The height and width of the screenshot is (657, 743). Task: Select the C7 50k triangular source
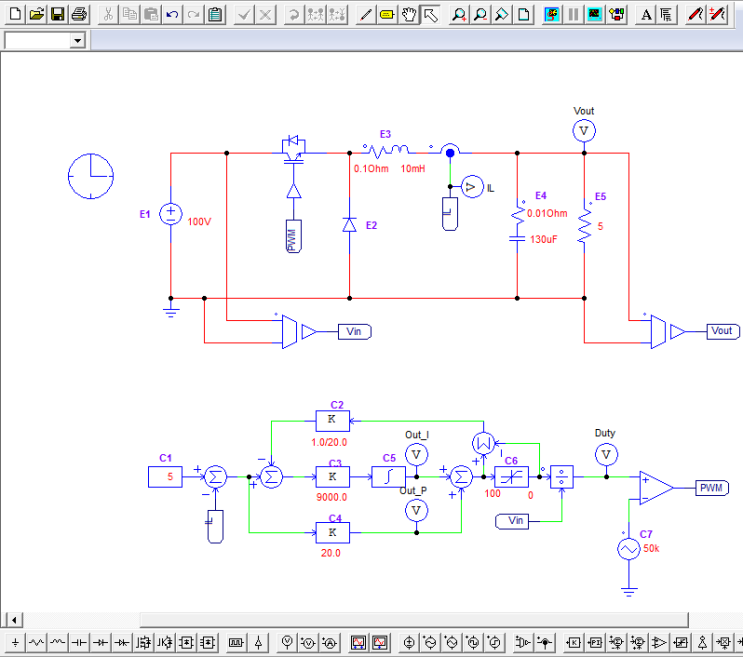(x=628, y=549)
